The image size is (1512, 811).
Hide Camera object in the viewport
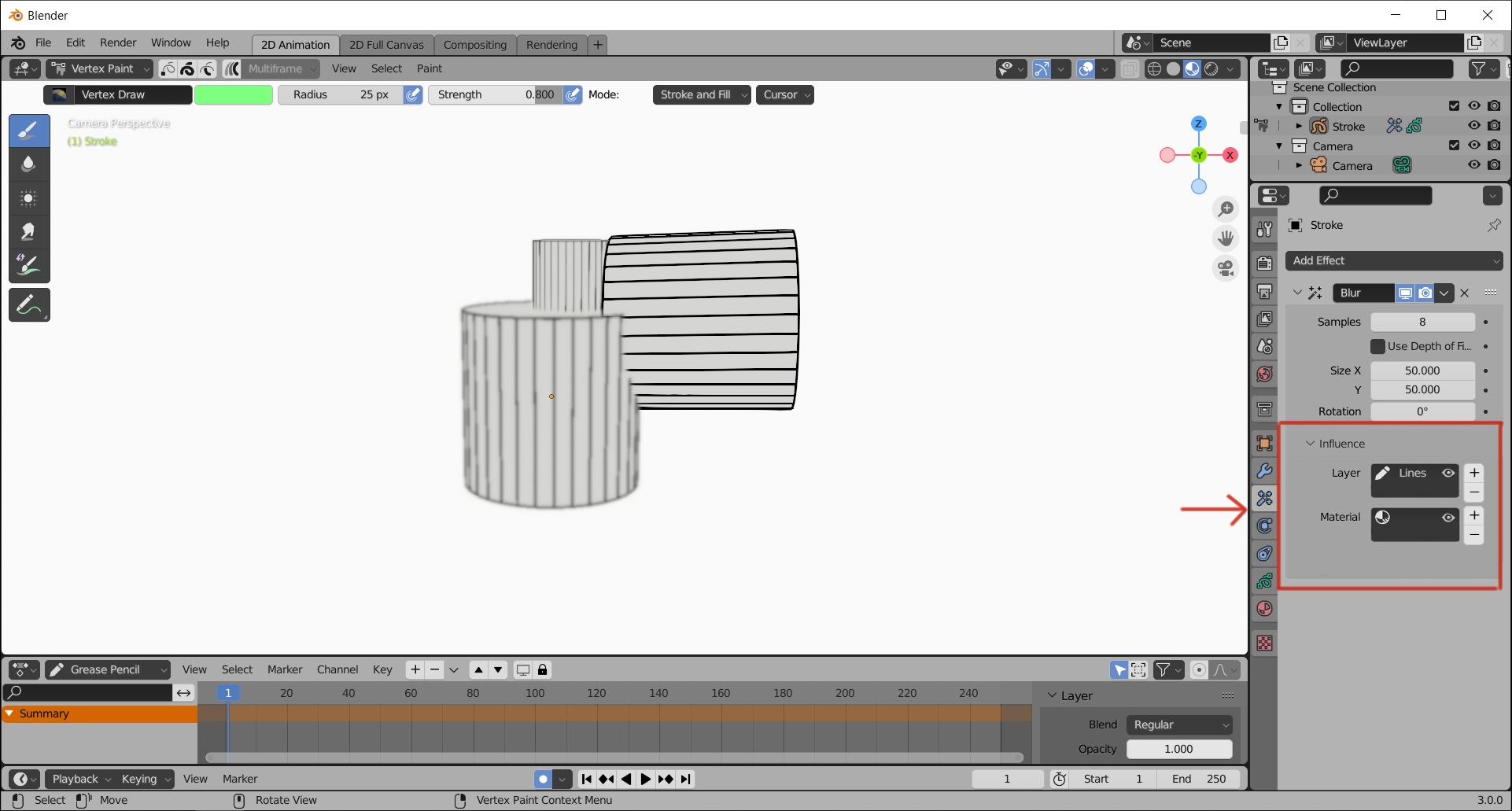(1474, 165)
